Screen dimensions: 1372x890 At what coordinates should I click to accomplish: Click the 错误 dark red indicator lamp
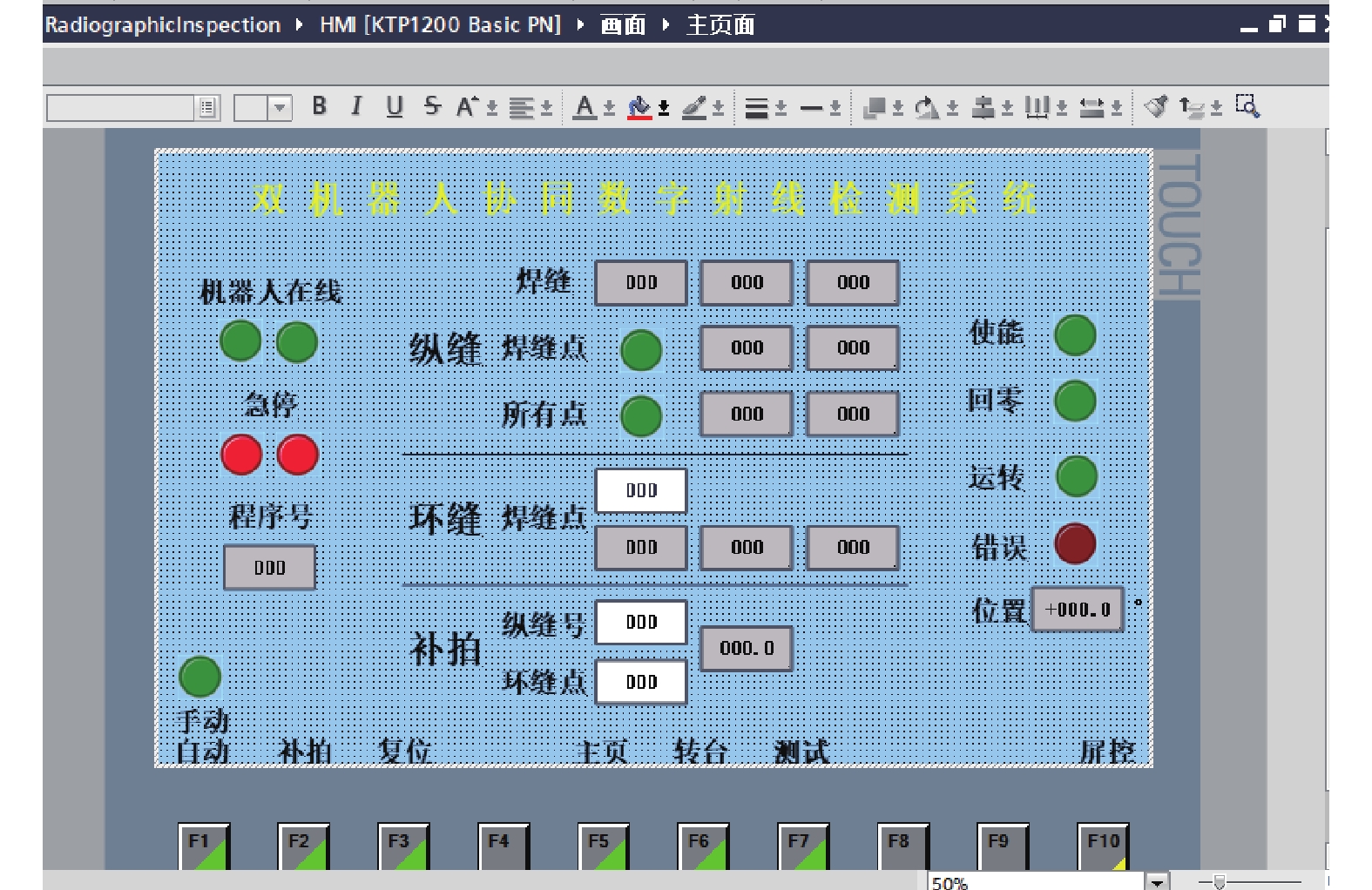[1075, 543]
